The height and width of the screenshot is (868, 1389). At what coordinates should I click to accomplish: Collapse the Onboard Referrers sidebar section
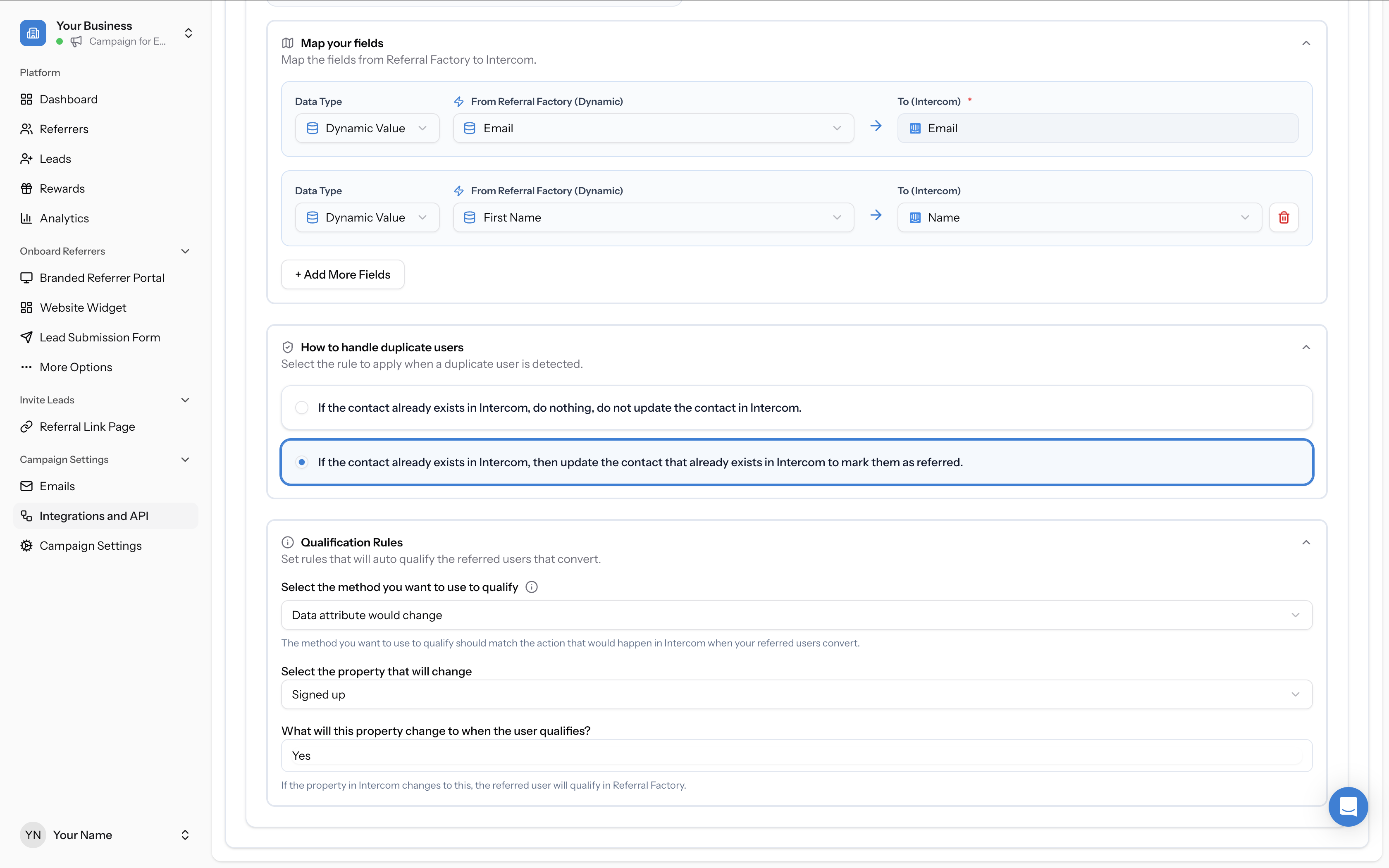click(185, 251)
